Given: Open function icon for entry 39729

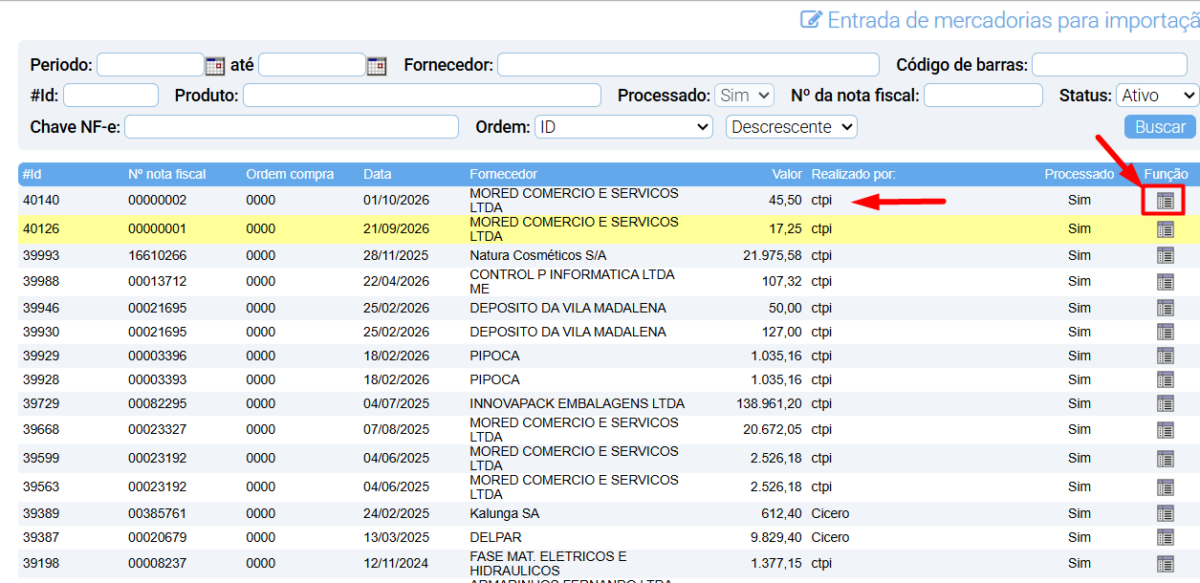Looking at the screenshot, I should 1165,404.
